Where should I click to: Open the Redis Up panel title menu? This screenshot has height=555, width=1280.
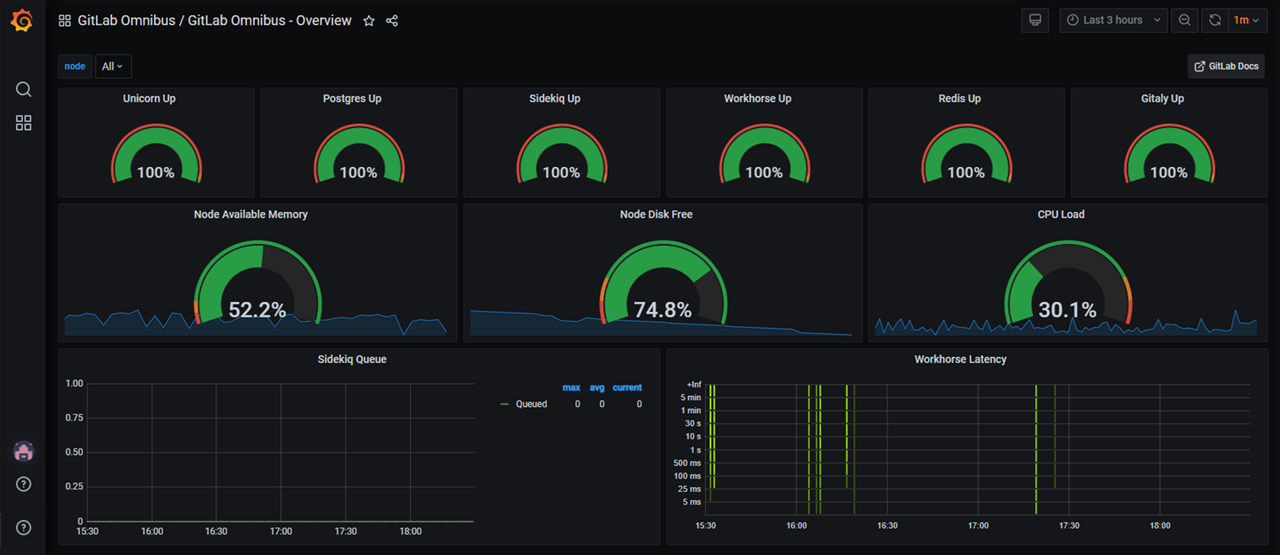(x=960, y=99)
